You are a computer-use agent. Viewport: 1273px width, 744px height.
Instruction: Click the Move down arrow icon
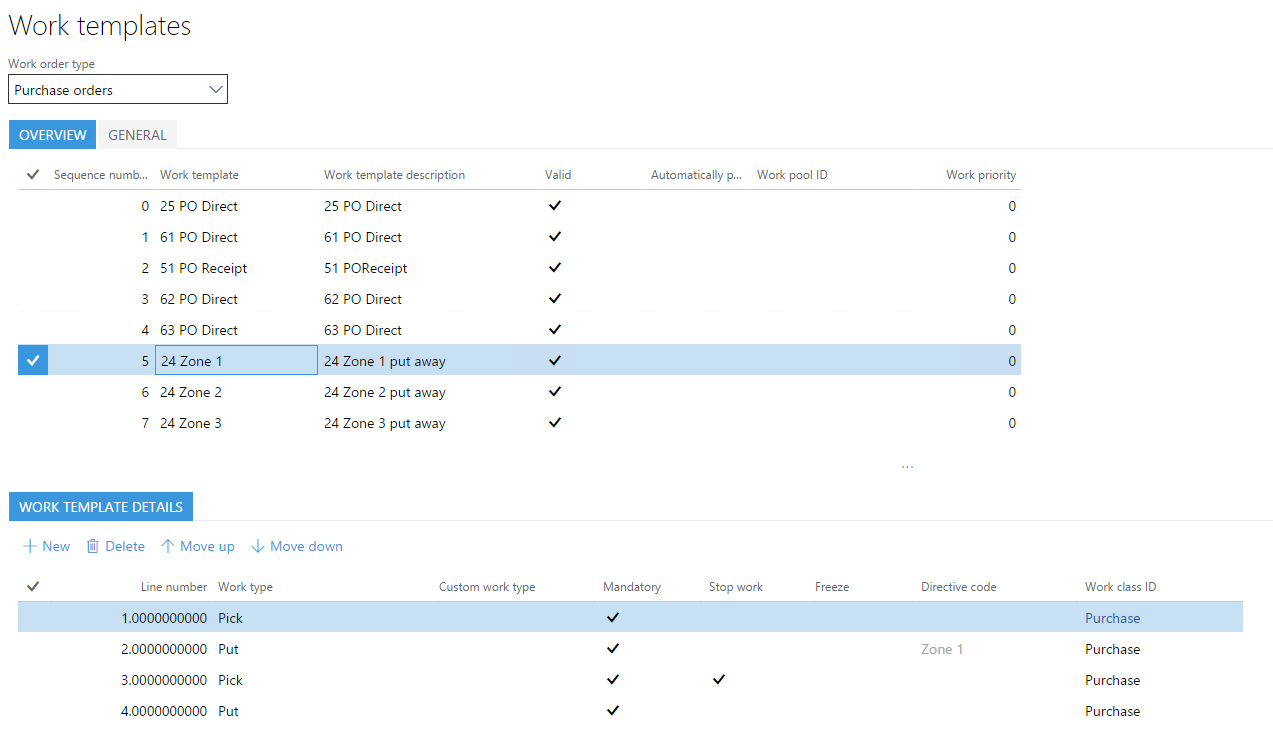(x=258, y=546)
